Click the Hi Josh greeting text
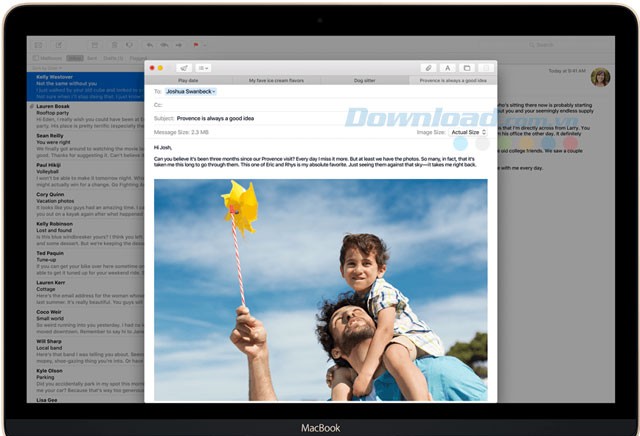640x436 pixels. [x=163, y=147]
